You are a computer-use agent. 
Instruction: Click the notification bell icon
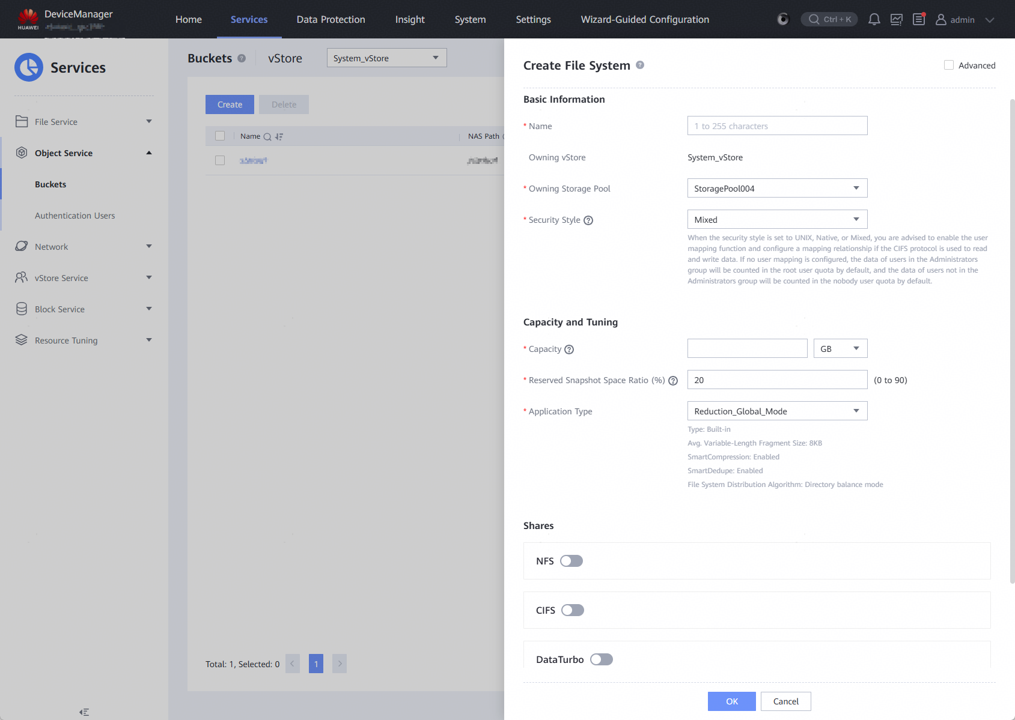(x=874, y=19)
